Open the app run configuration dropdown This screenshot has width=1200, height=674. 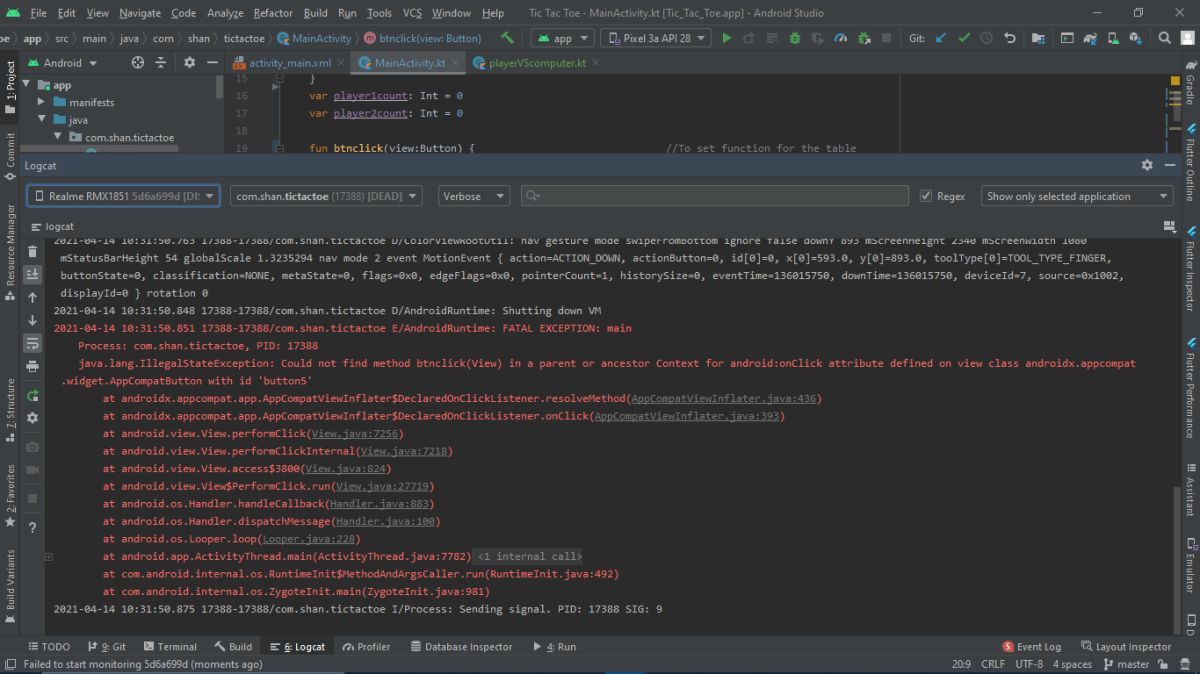point(562,38)
